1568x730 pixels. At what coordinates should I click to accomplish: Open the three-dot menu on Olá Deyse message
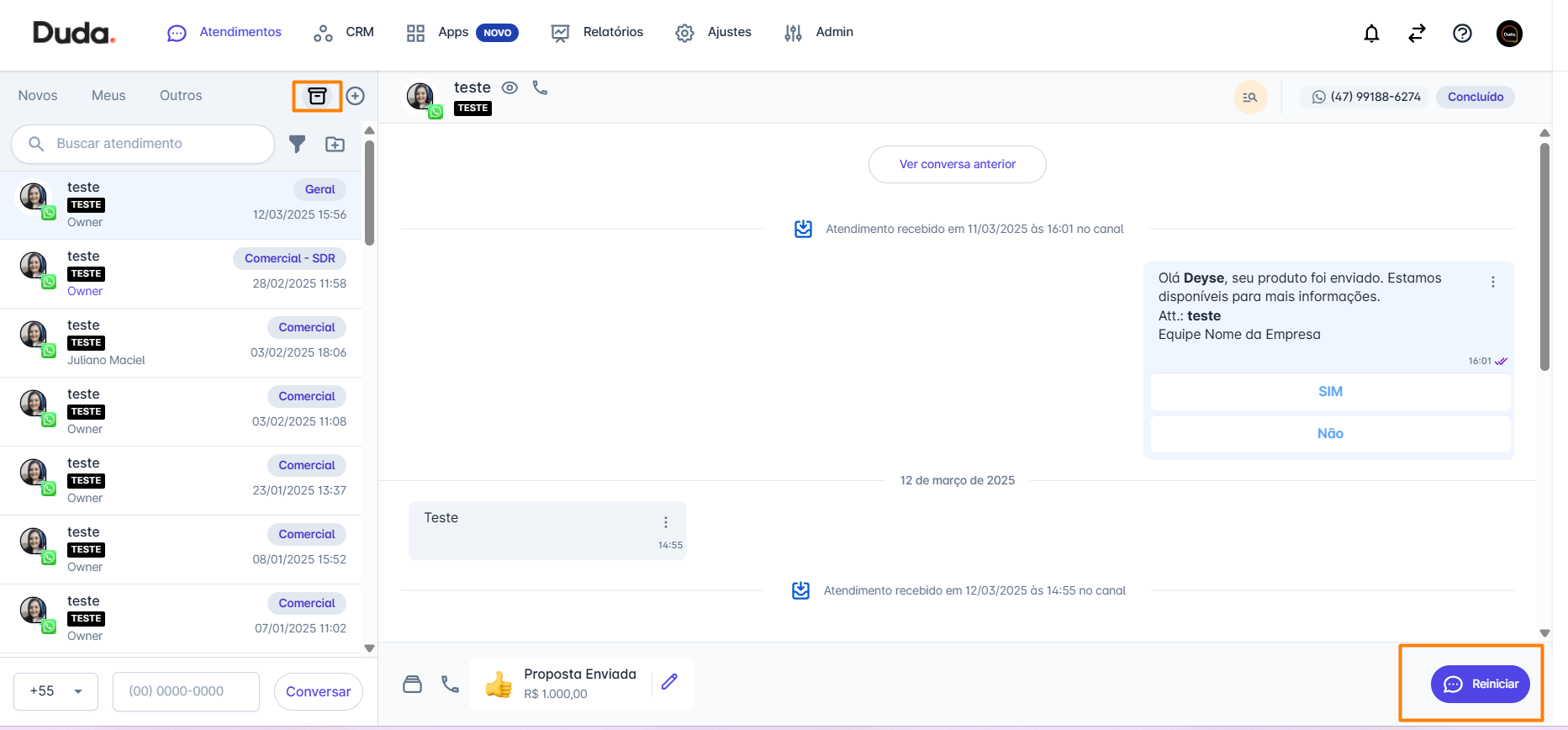tap(1493, 283)
